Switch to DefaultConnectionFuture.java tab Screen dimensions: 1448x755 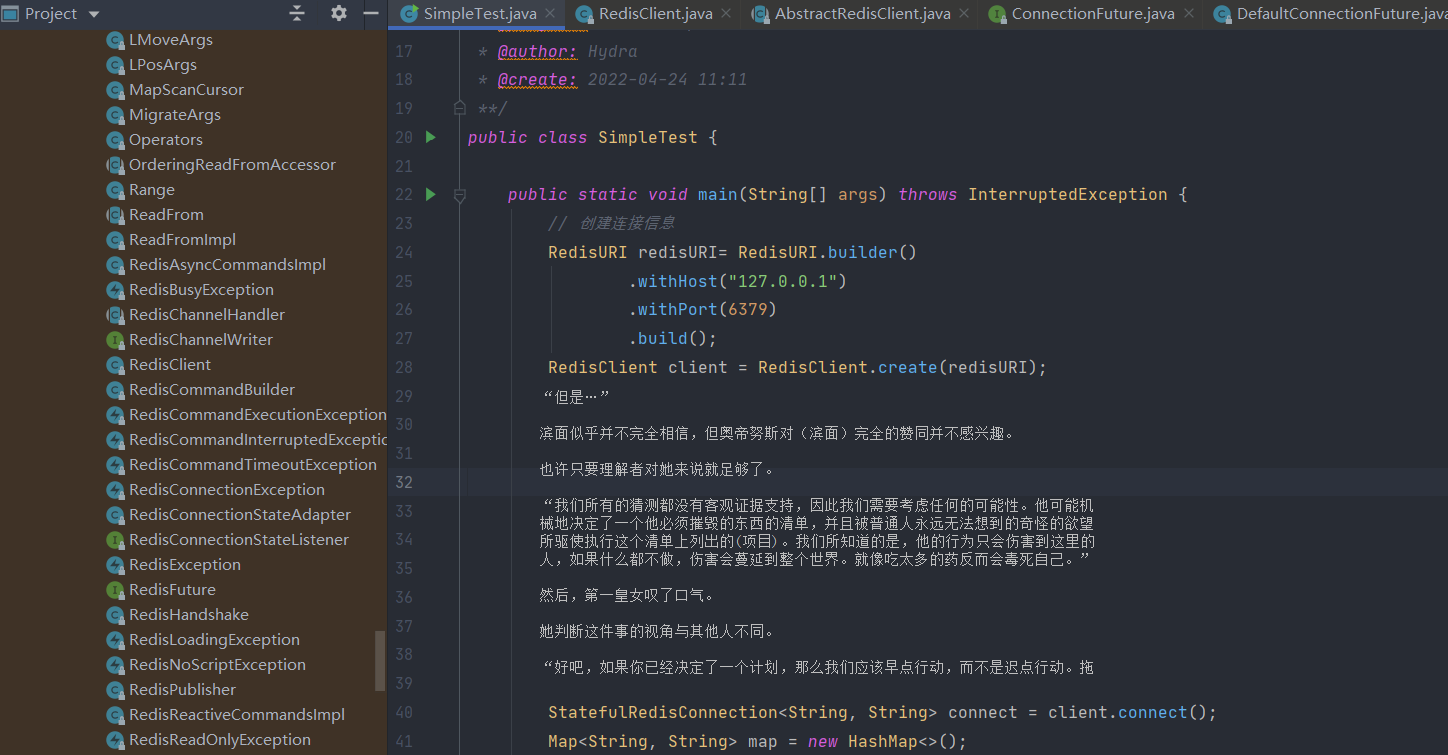(x=1341, y=13)
